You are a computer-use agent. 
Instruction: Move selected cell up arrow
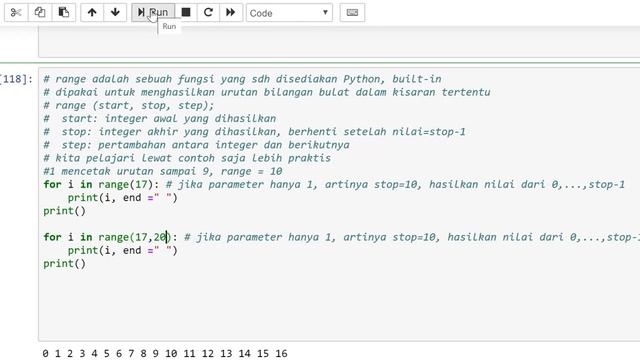click(92, 12)
